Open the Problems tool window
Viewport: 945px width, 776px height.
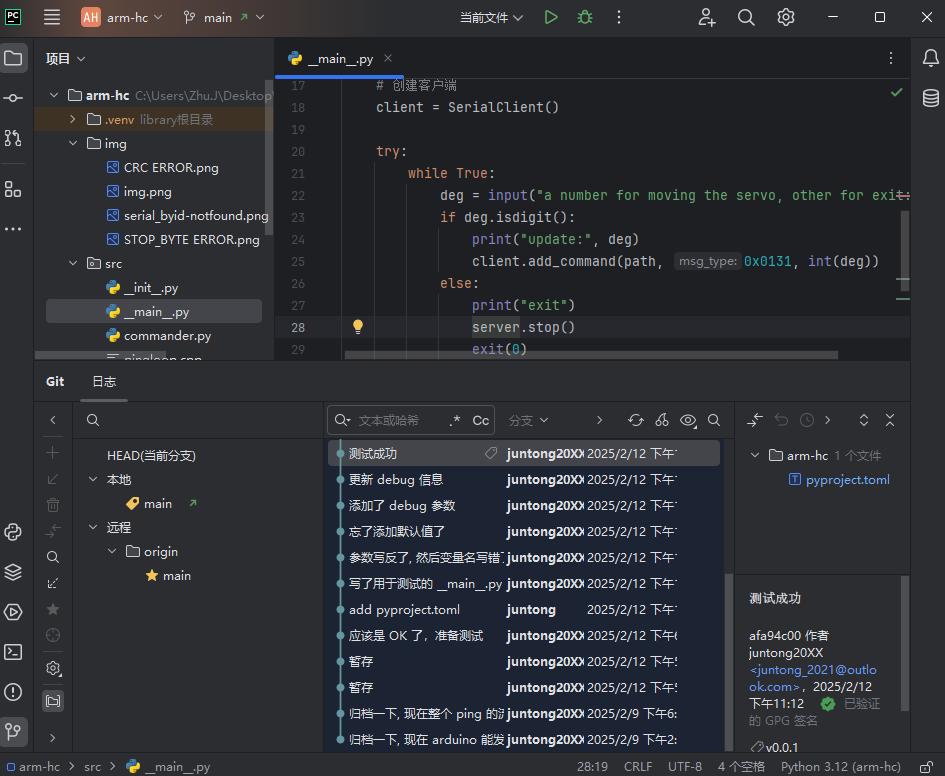coord(13,692)
